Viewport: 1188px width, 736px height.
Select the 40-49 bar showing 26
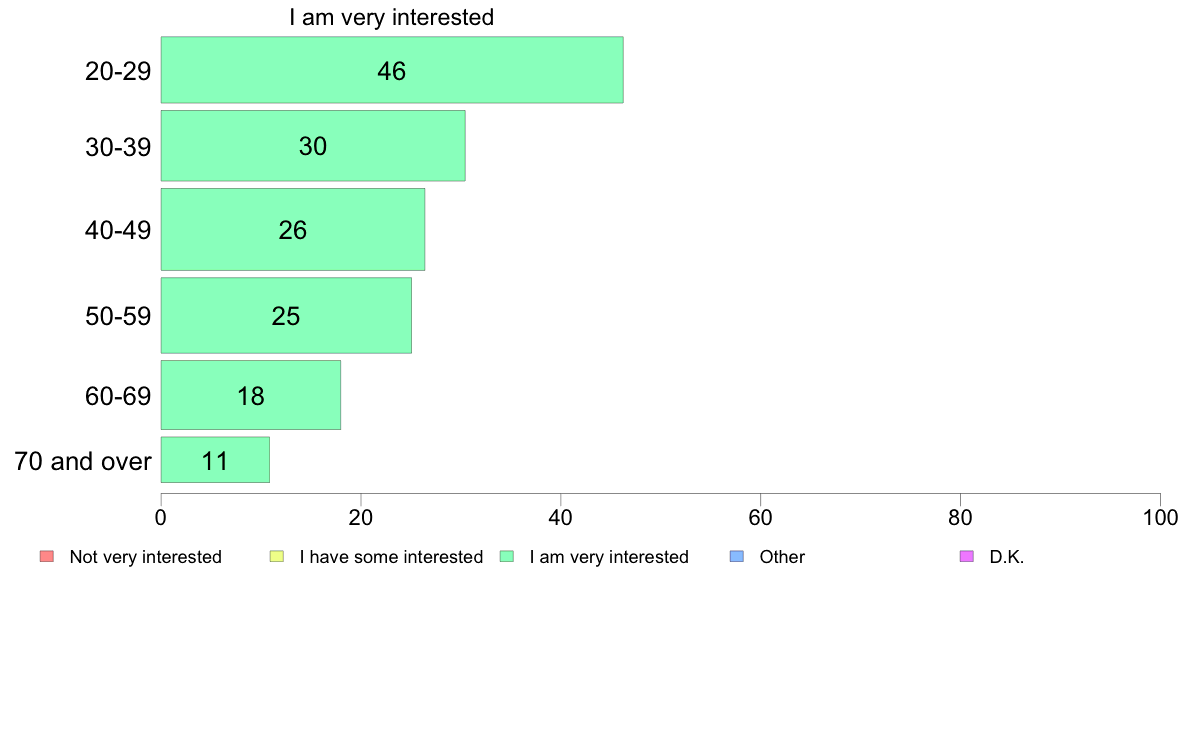292,229
